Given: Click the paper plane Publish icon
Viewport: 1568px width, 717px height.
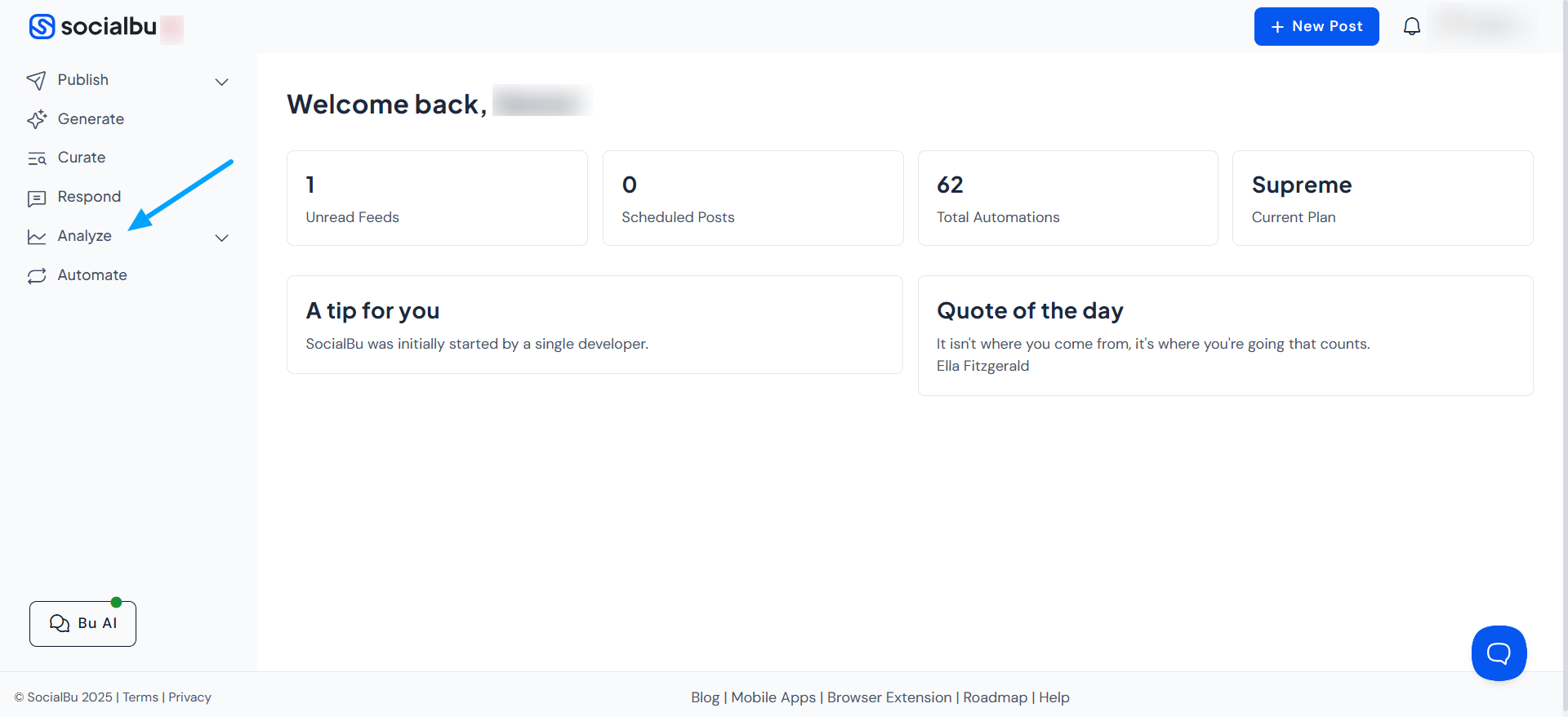Looking at the screenshot, I should pyautogui.click(x=37, y=80).
